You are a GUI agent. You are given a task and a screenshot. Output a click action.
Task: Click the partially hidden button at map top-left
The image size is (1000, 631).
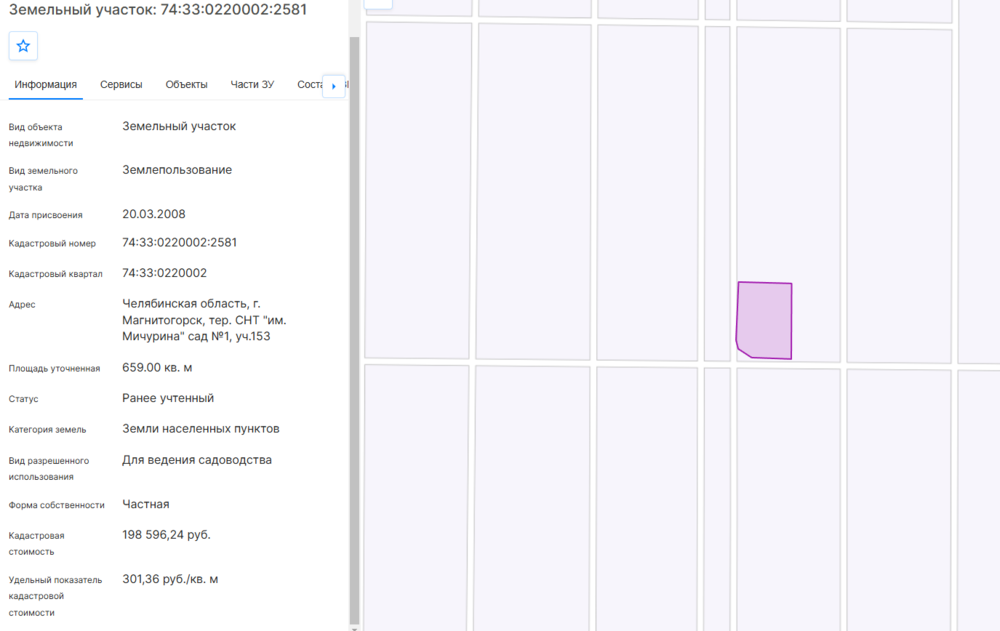coord(378,4)
